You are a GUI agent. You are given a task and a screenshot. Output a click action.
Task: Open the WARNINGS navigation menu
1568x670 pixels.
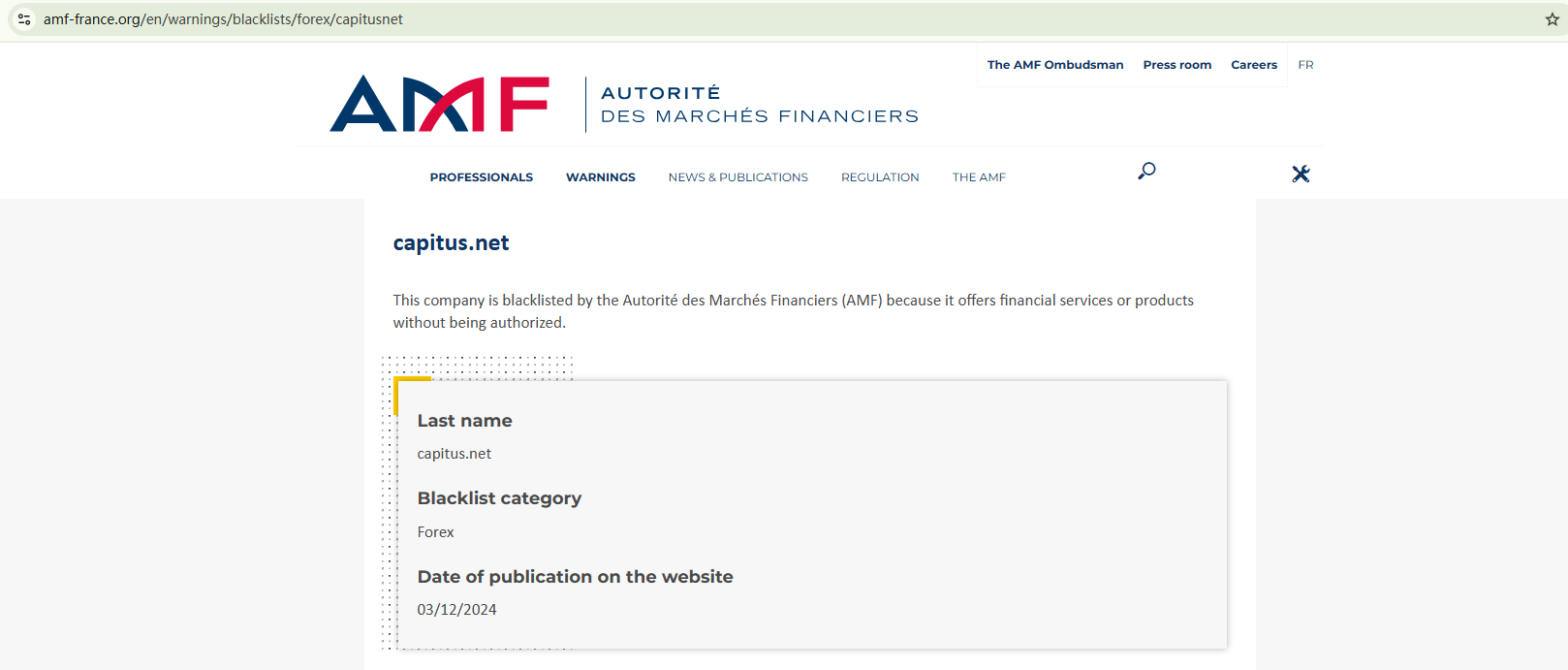tap(601, 176)
